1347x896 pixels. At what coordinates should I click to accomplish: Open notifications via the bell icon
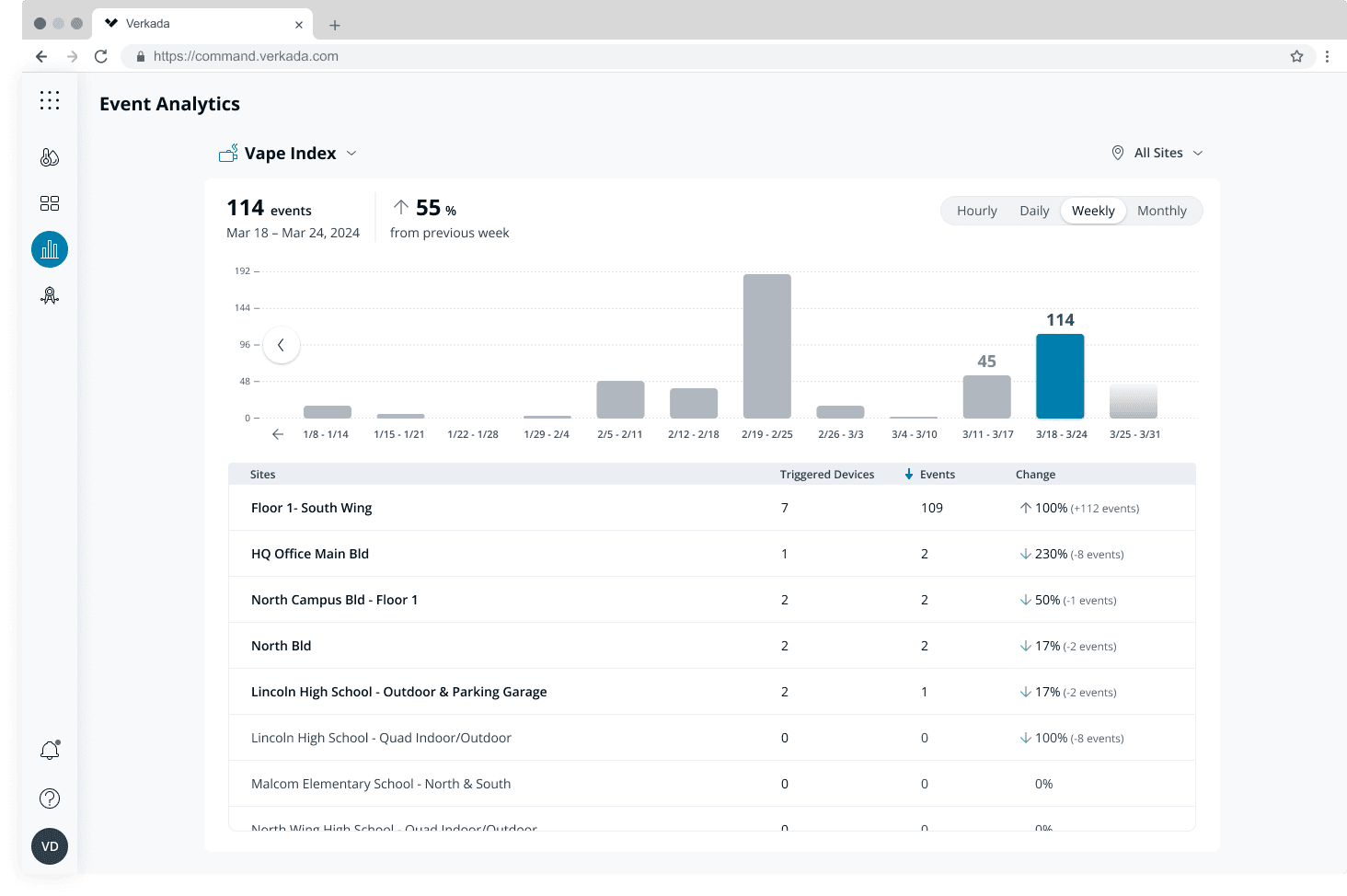[50, 751]
